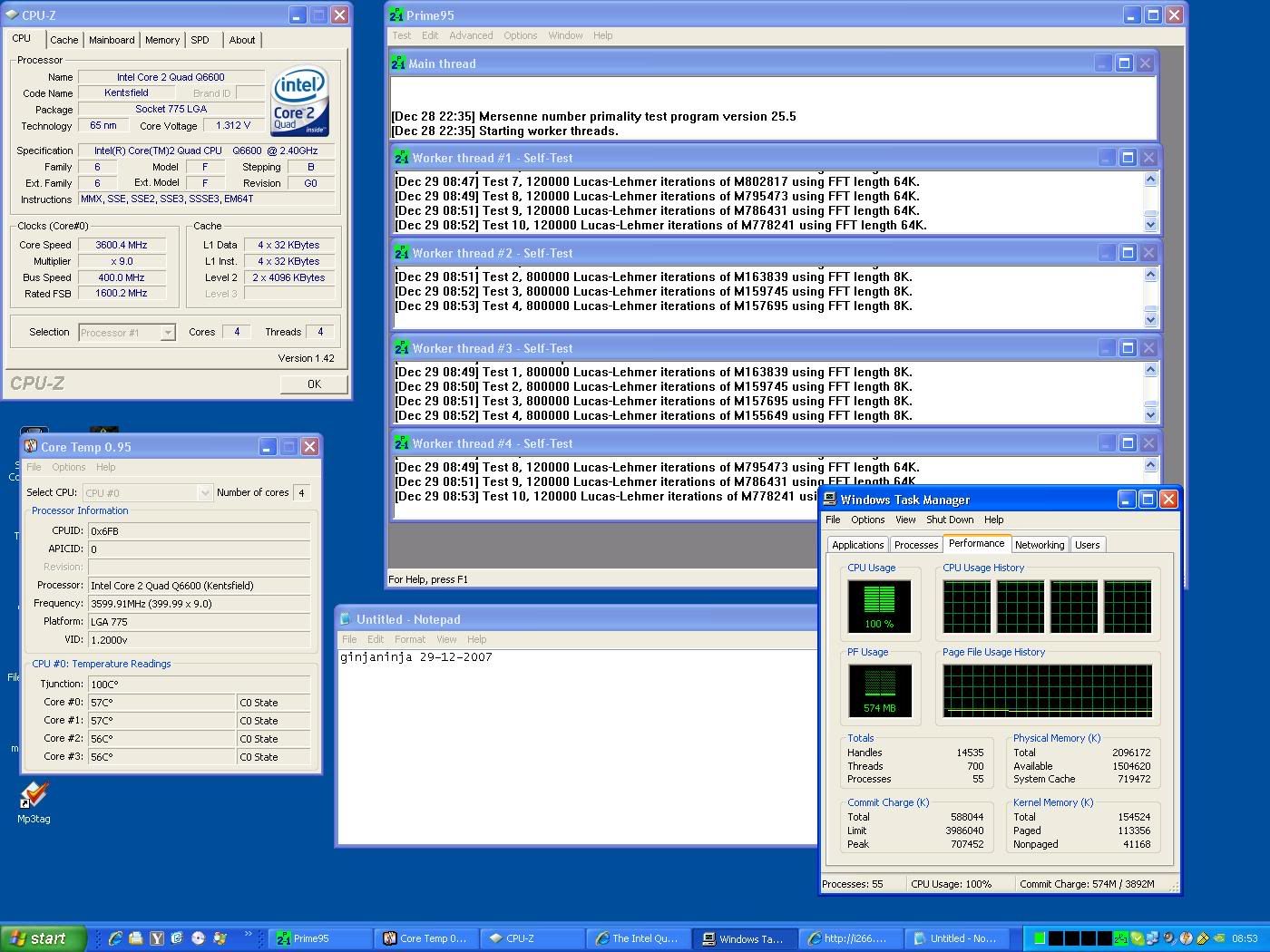
Task: Open File menu in Core Temp
Action: tap(34, 467)
